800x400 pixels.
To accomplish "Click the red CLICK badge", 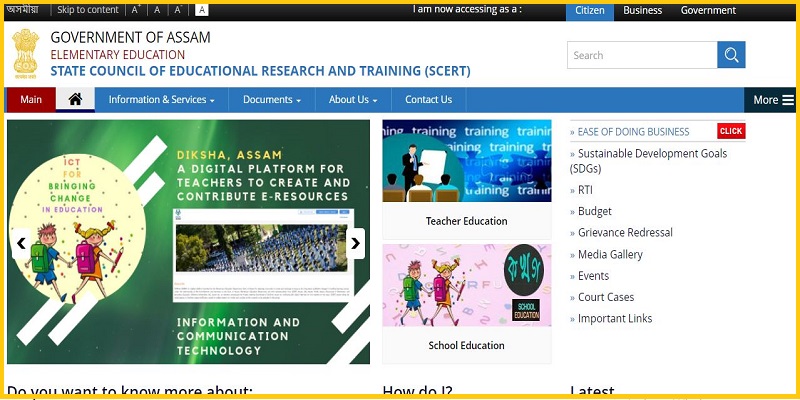I will (731, 131).
